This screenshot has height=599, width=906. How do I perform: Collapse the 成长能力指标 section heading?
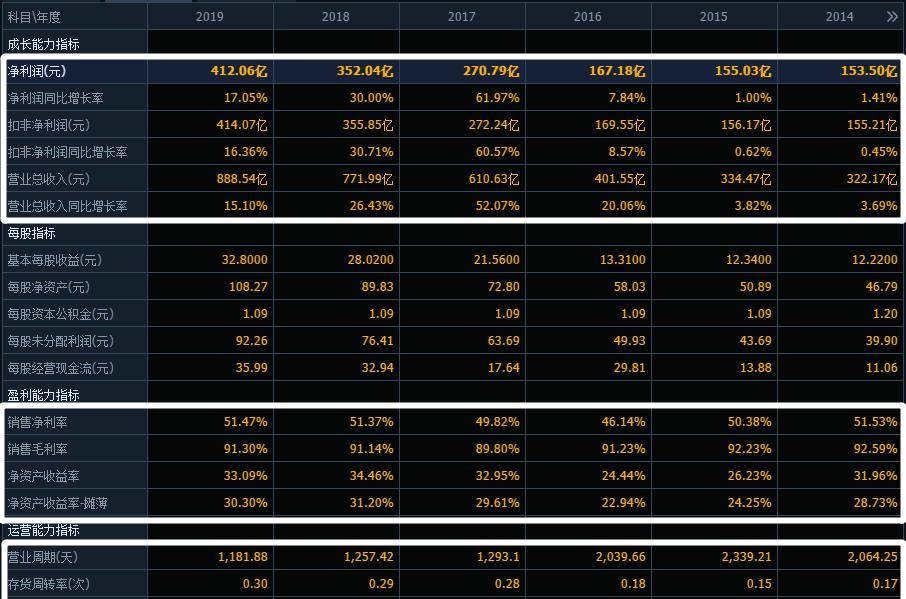click(43, 44)
